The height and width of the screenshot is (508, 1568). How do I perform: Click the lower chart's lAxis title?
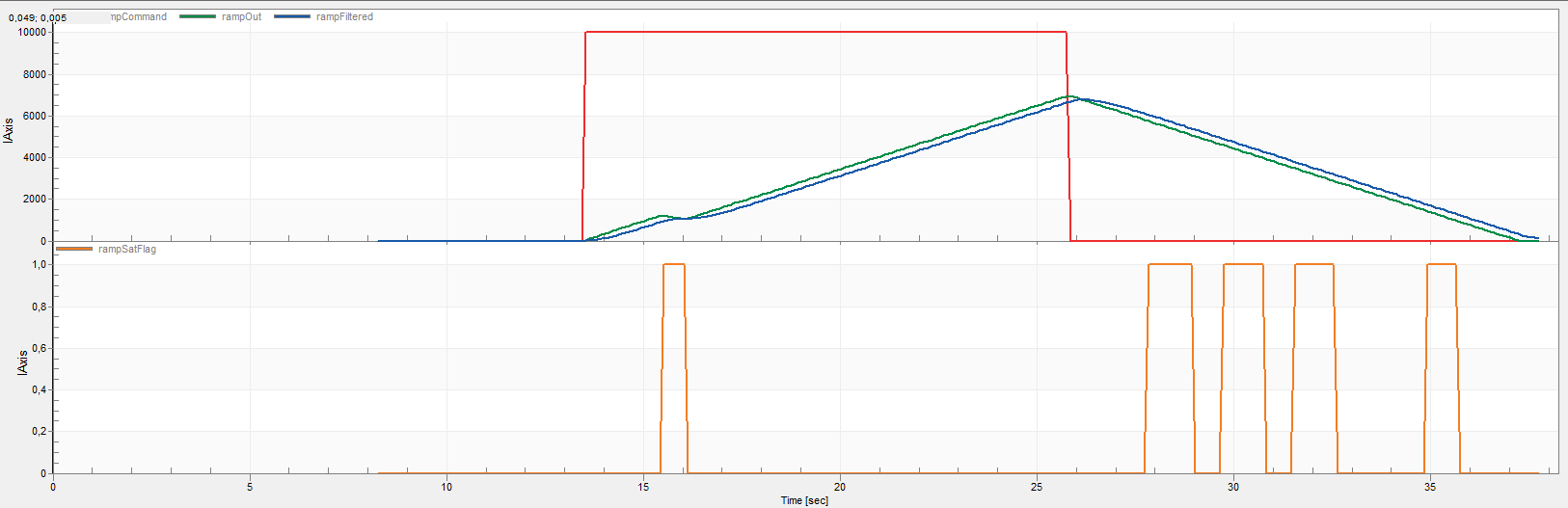pos(23,363)
